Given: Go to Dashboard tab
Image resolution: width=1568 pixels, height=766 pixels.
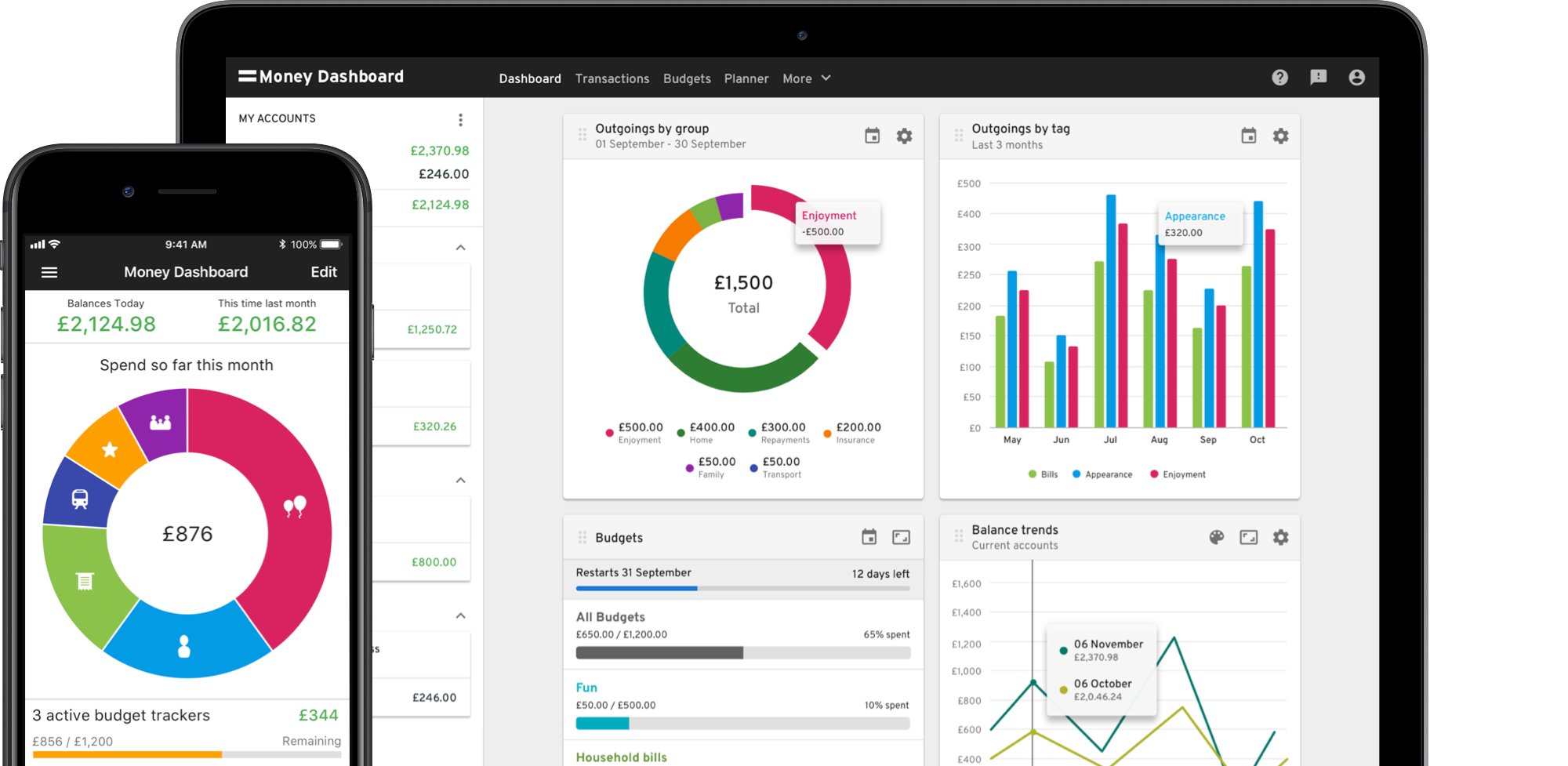Looking at the screenshot, I should pos(530,78).
